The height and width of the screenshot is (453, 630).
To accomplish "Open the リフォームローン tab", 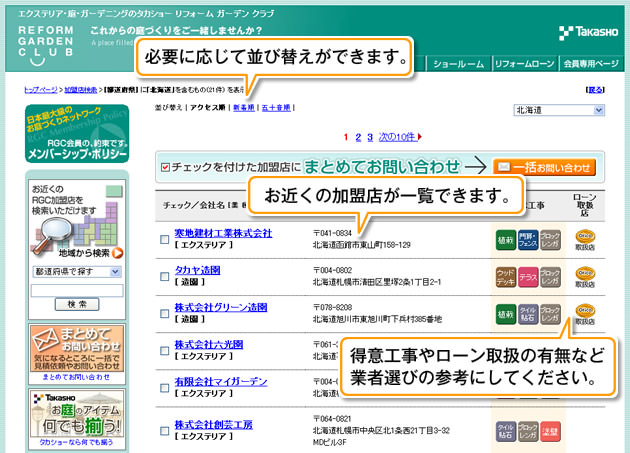I will pos(524,64).
